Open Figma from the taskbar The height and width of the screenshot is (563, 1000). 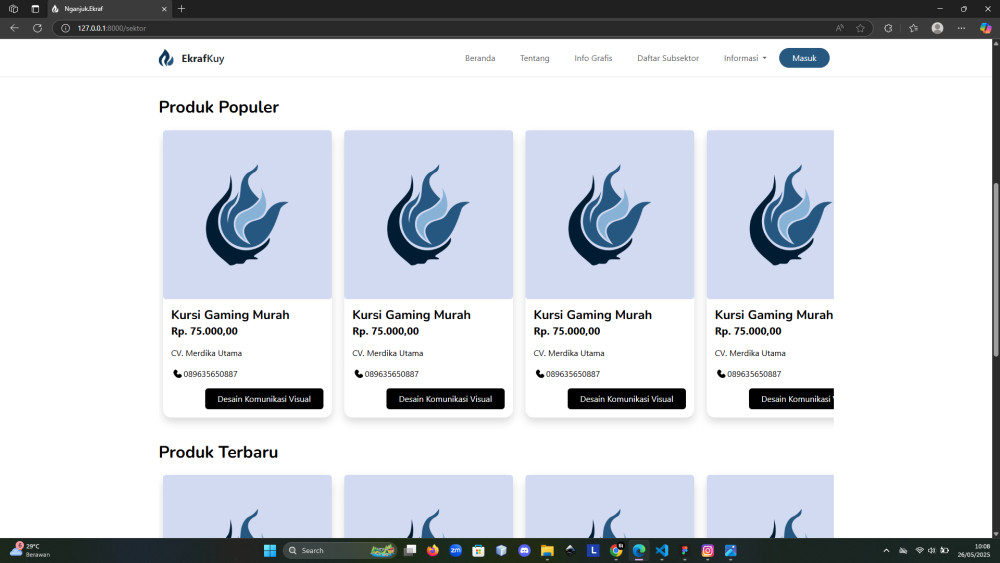click(x=685, y=550)
